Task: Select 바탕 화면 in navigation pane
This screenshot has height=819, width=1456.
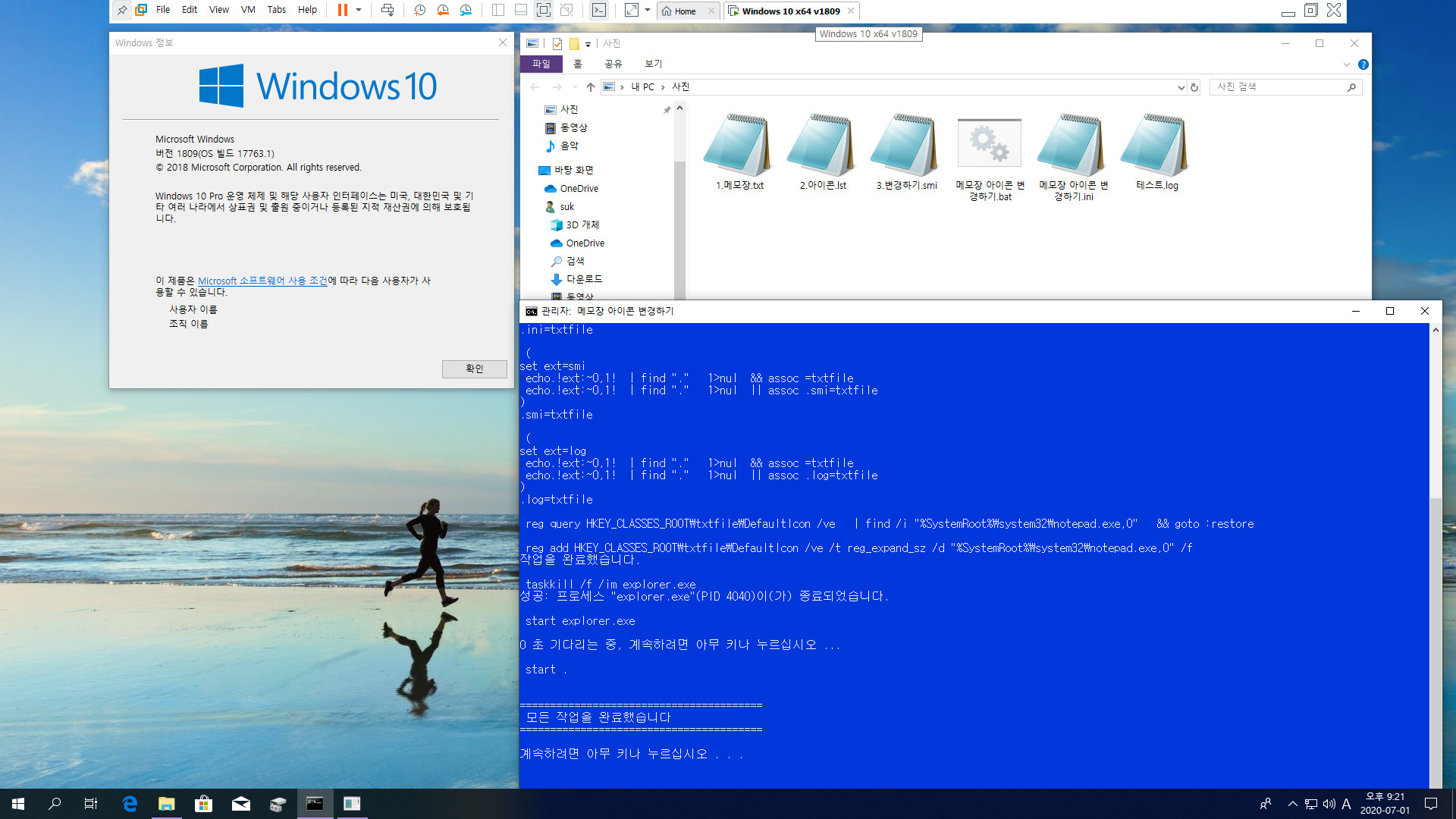Action: pos(573,171)
